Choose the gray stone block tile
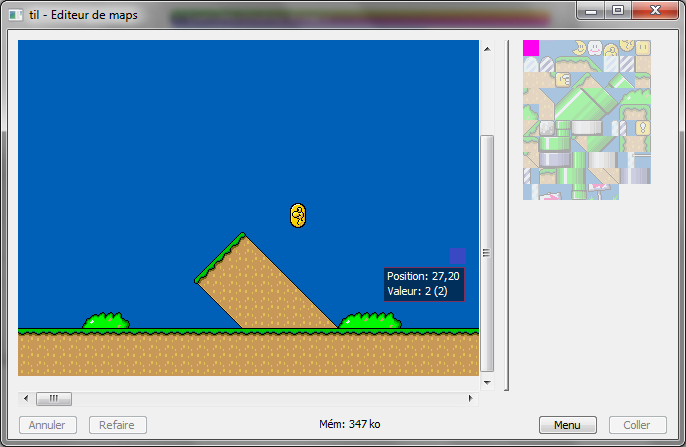This screenshot has width=686, height=447. click(x=547, y=128)
